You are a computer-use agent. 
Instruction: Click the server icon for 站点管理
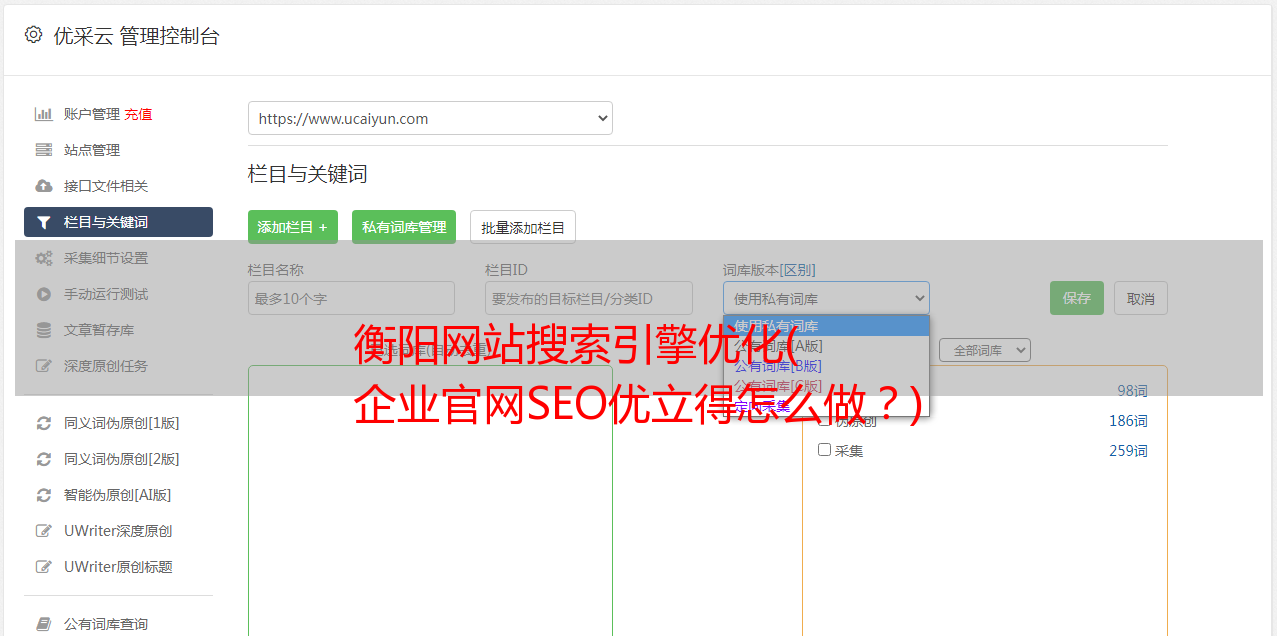click(43, 150)
